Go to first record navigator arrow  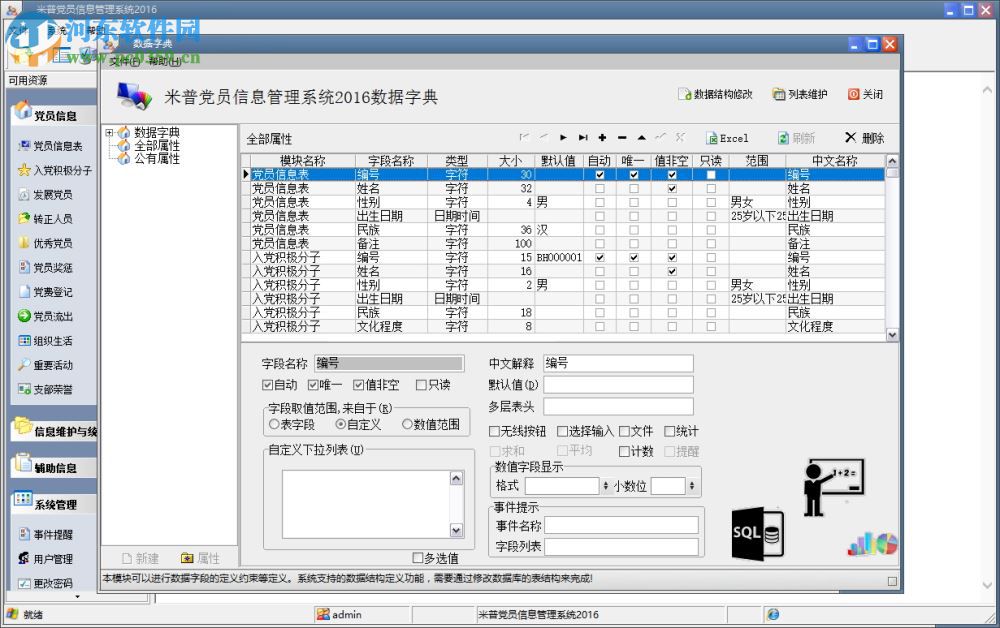(524, 137)
